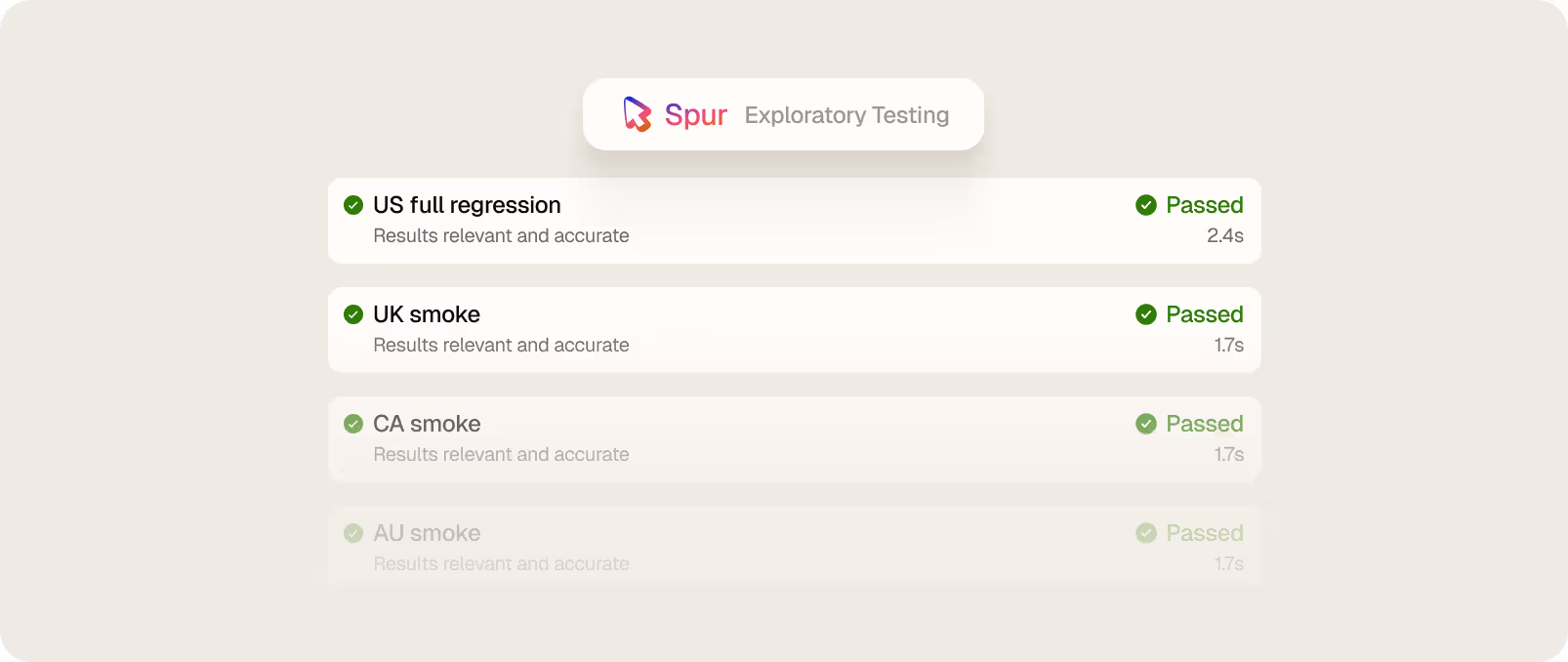The width and height of the screenshot is (1568, 662).
Task: Click the Passed check icon for AU smoke
Action: point(1146,533)
